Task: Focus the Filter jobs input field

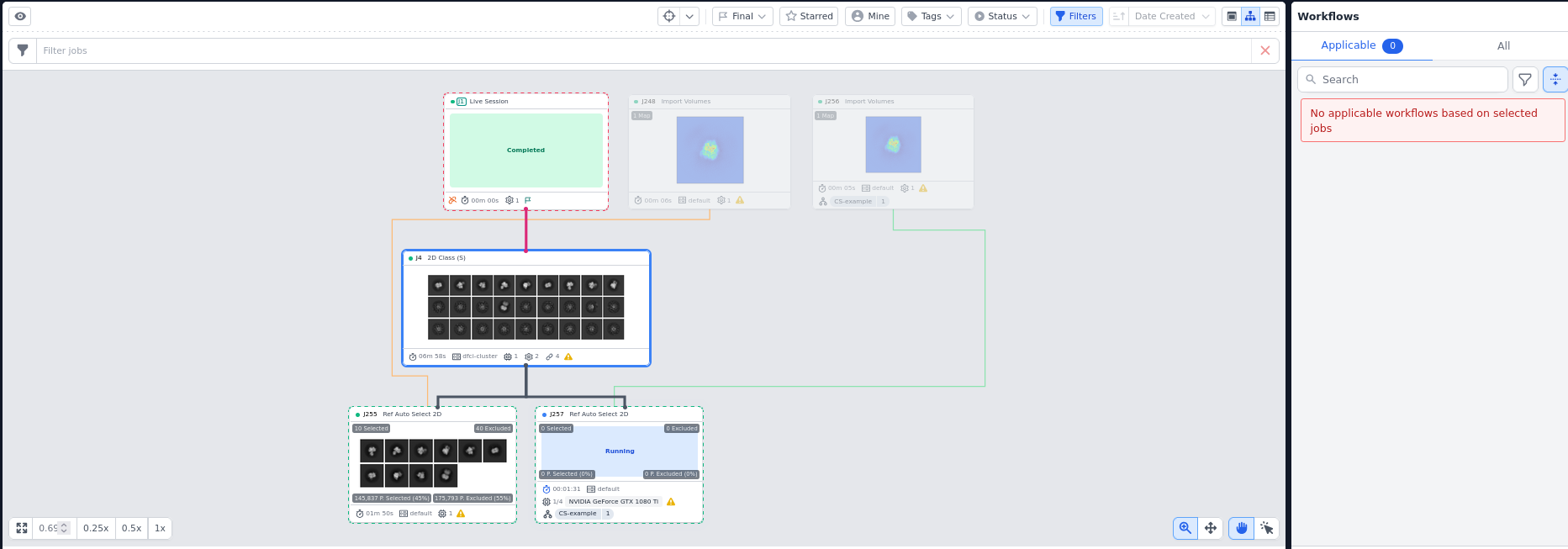Action: 644,50
